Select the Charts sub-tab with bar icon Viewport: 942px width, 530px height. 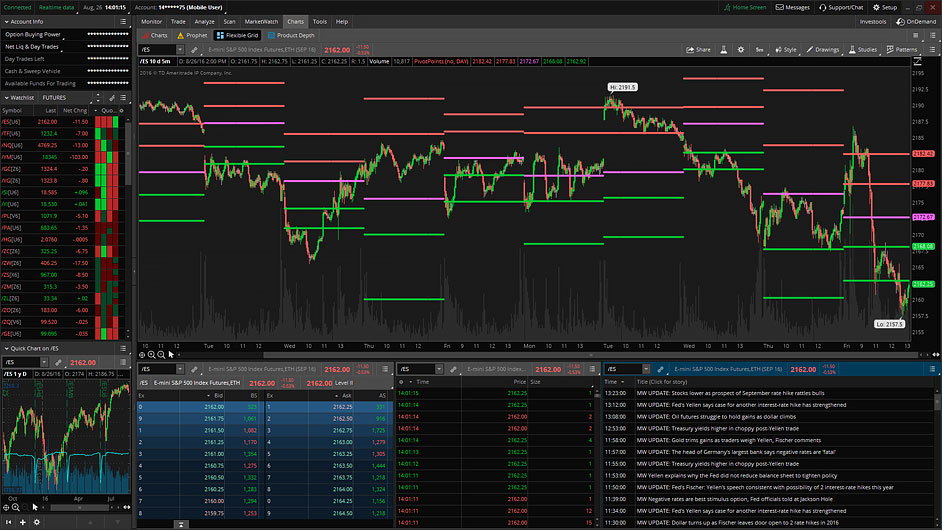155,35
